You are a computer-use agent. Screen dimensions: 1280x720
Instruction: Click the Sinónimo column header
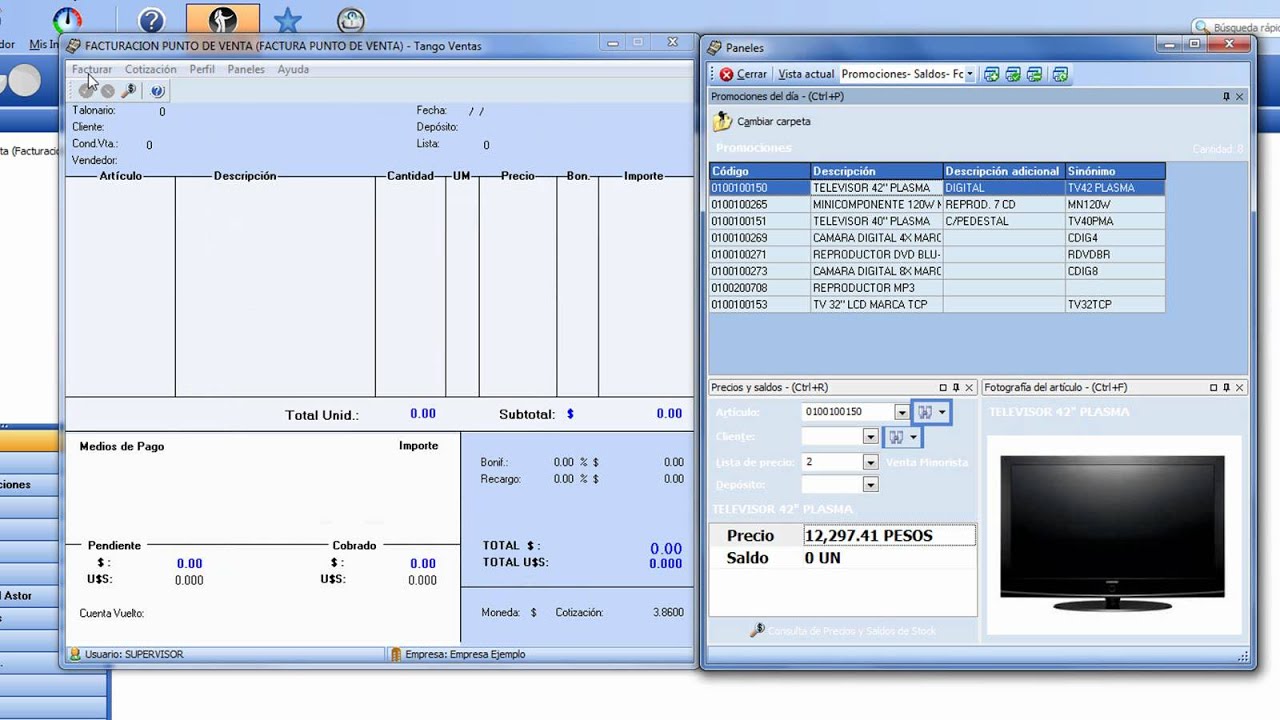[1115, 171]
